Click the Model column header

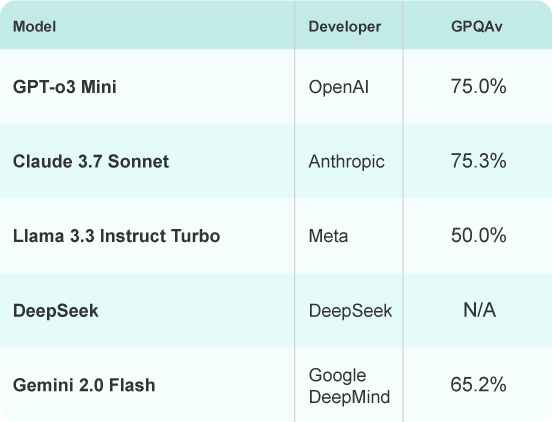pyautogui.click(x=34, y=27)
